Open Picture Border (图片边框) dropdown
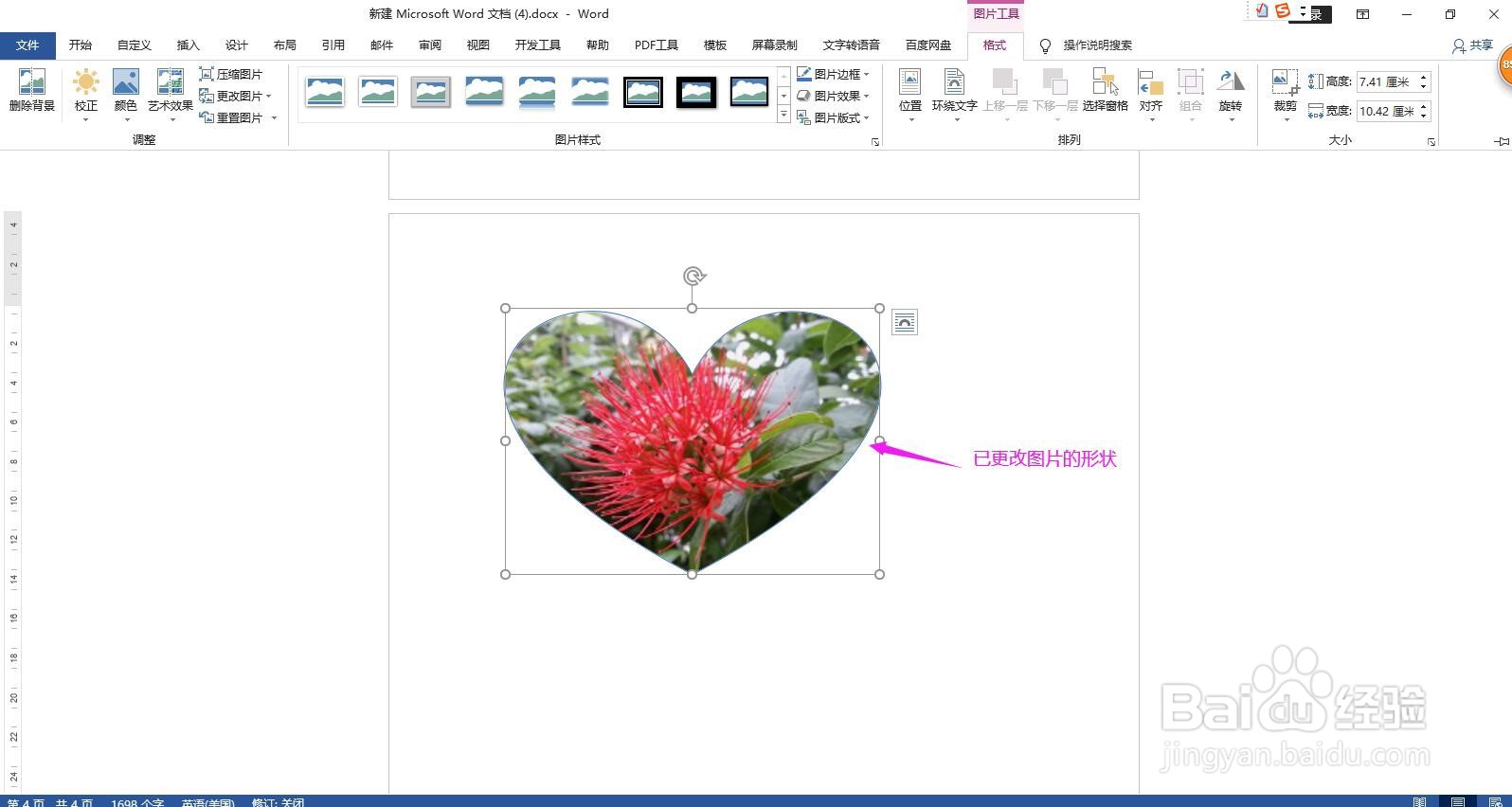 [x=833, y=74]
